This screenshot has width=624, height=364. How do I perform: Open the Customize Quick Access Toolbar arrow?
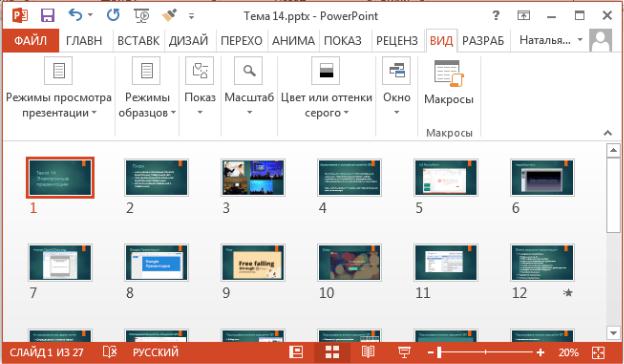(191, 16)
